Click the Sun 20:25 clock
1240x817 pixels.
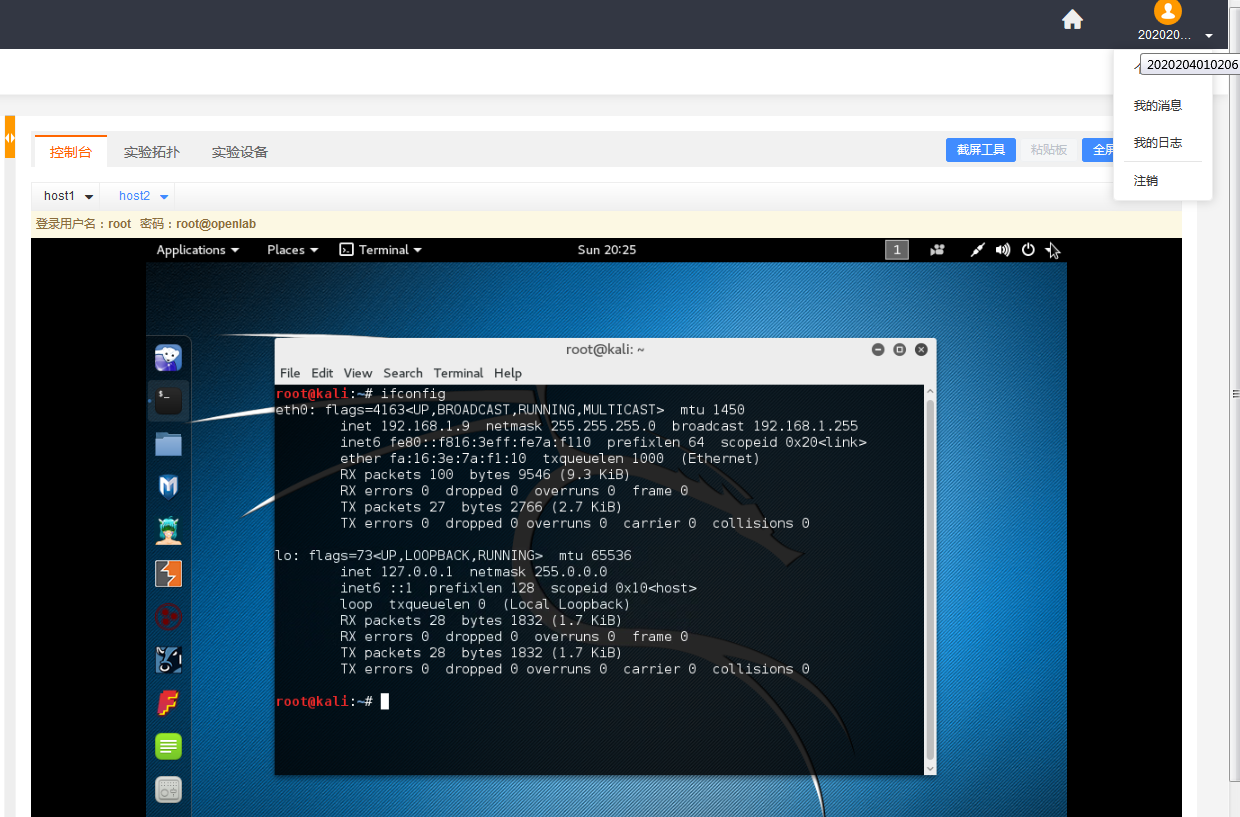pos(607,250)
